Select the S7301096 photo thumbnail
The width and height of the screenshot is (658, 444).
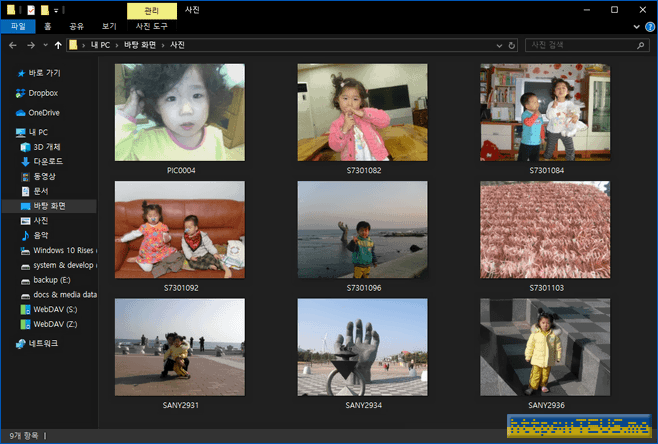362,229
